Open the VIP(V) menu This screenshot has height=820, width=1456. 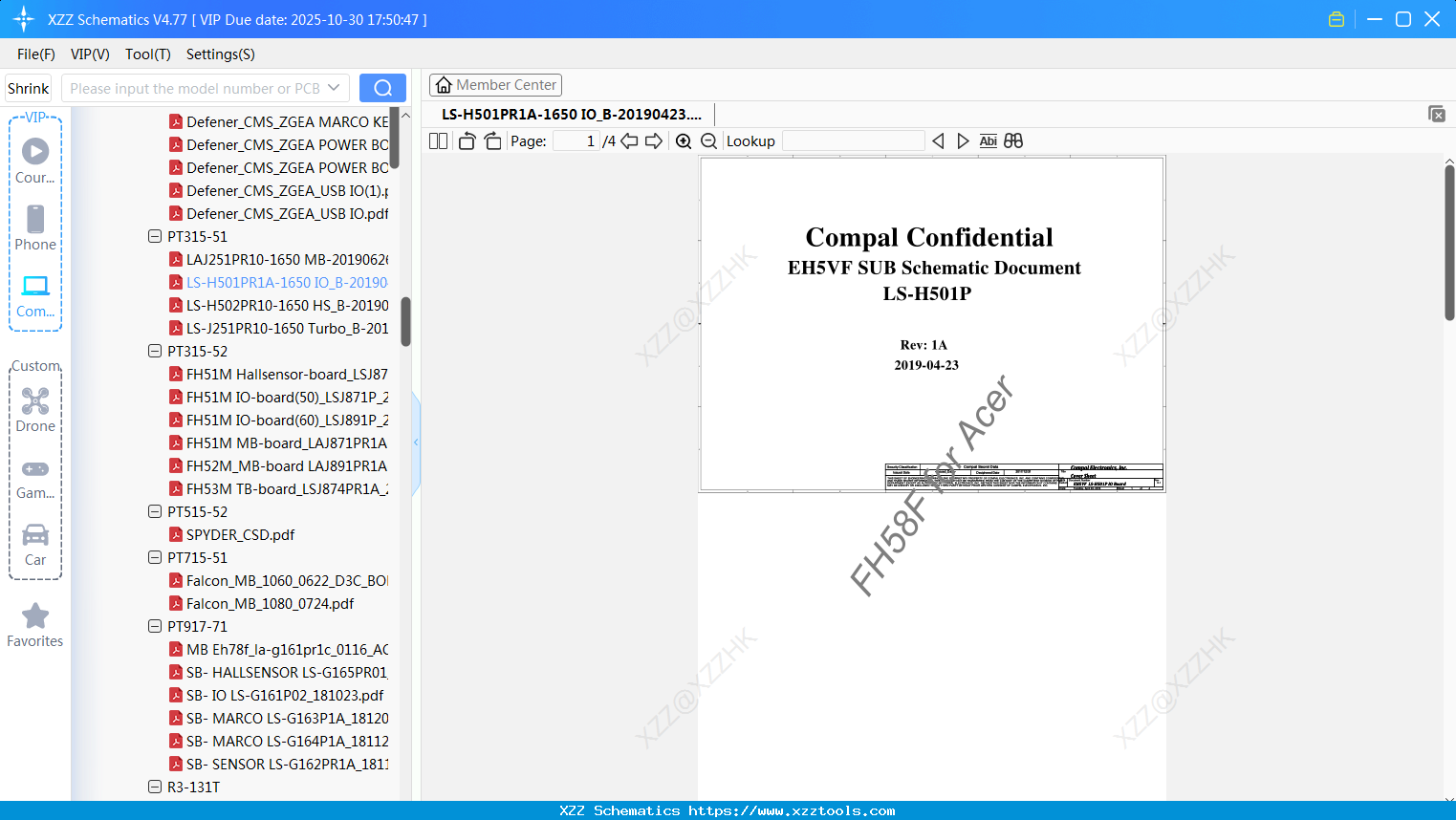(90, 54)
